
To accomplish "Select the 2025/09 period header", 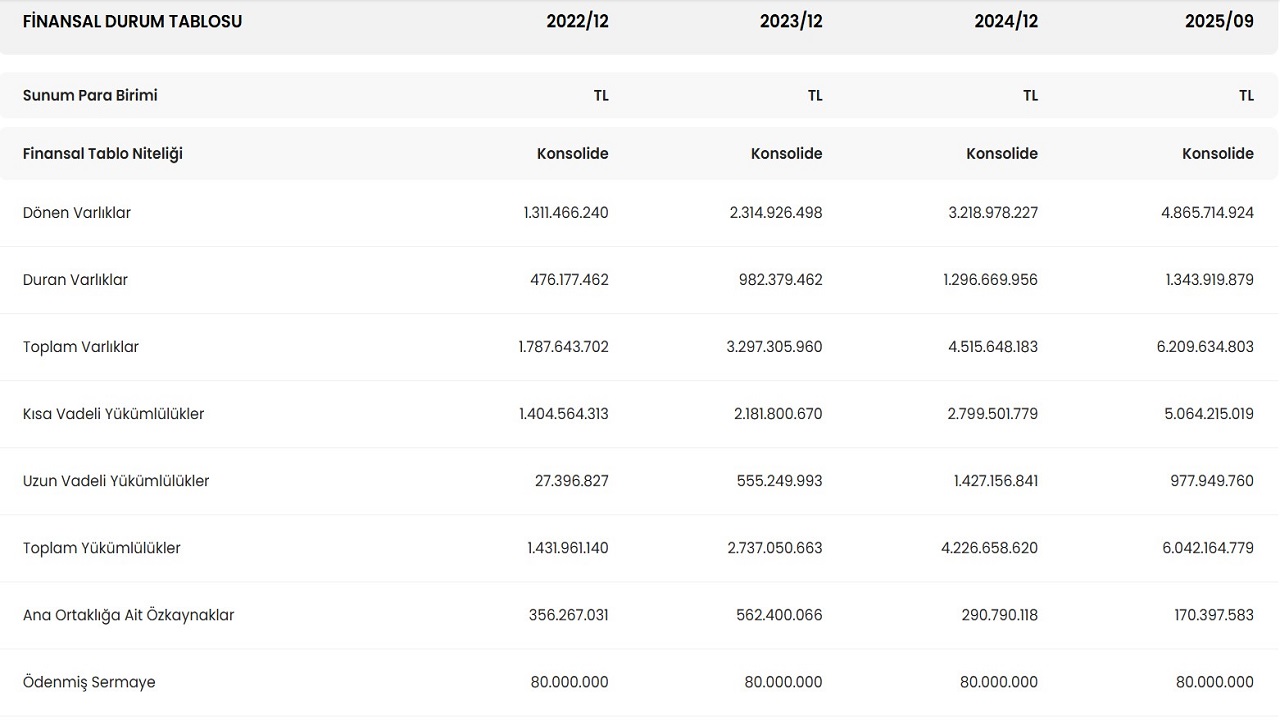I will [x=1221, y=22].
